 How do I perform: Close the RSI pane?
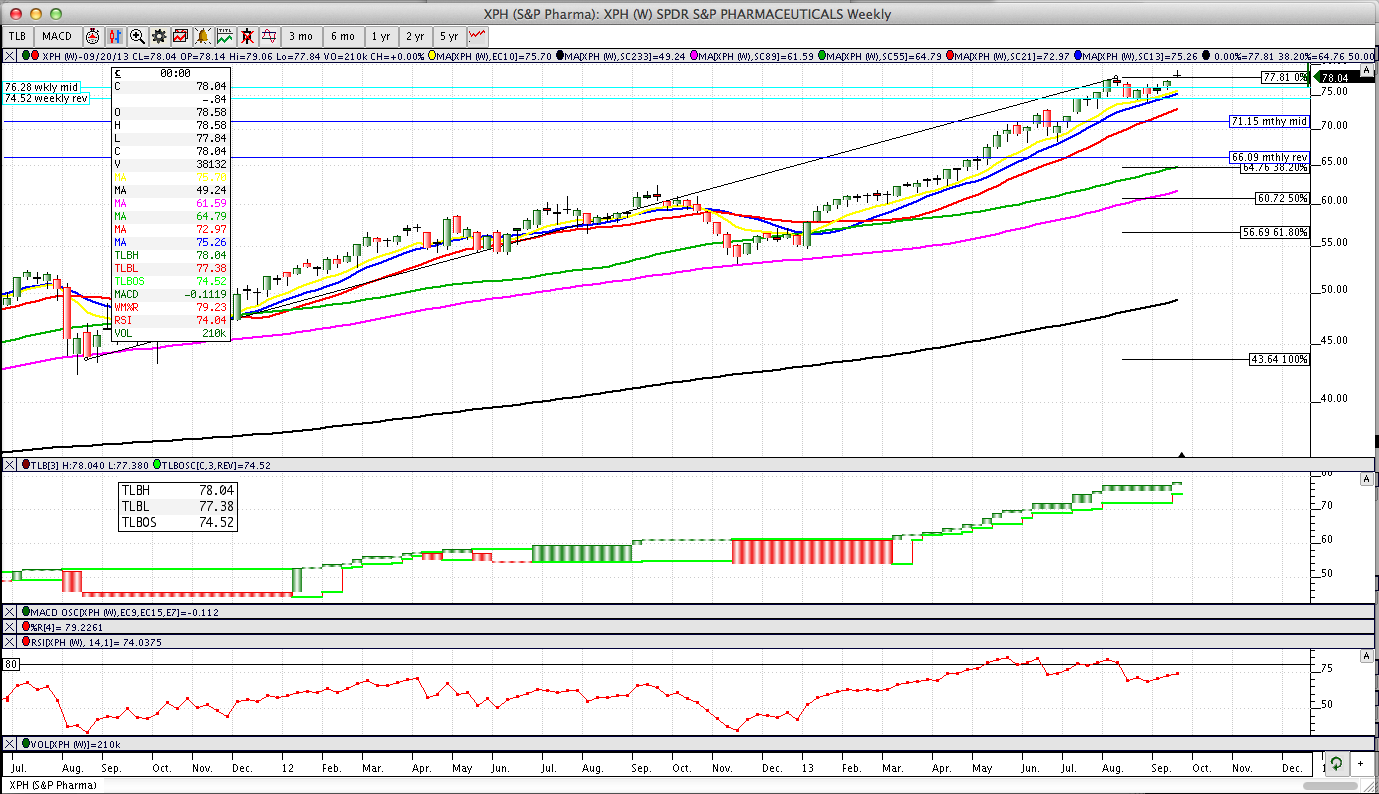click(x=10, y=642)
